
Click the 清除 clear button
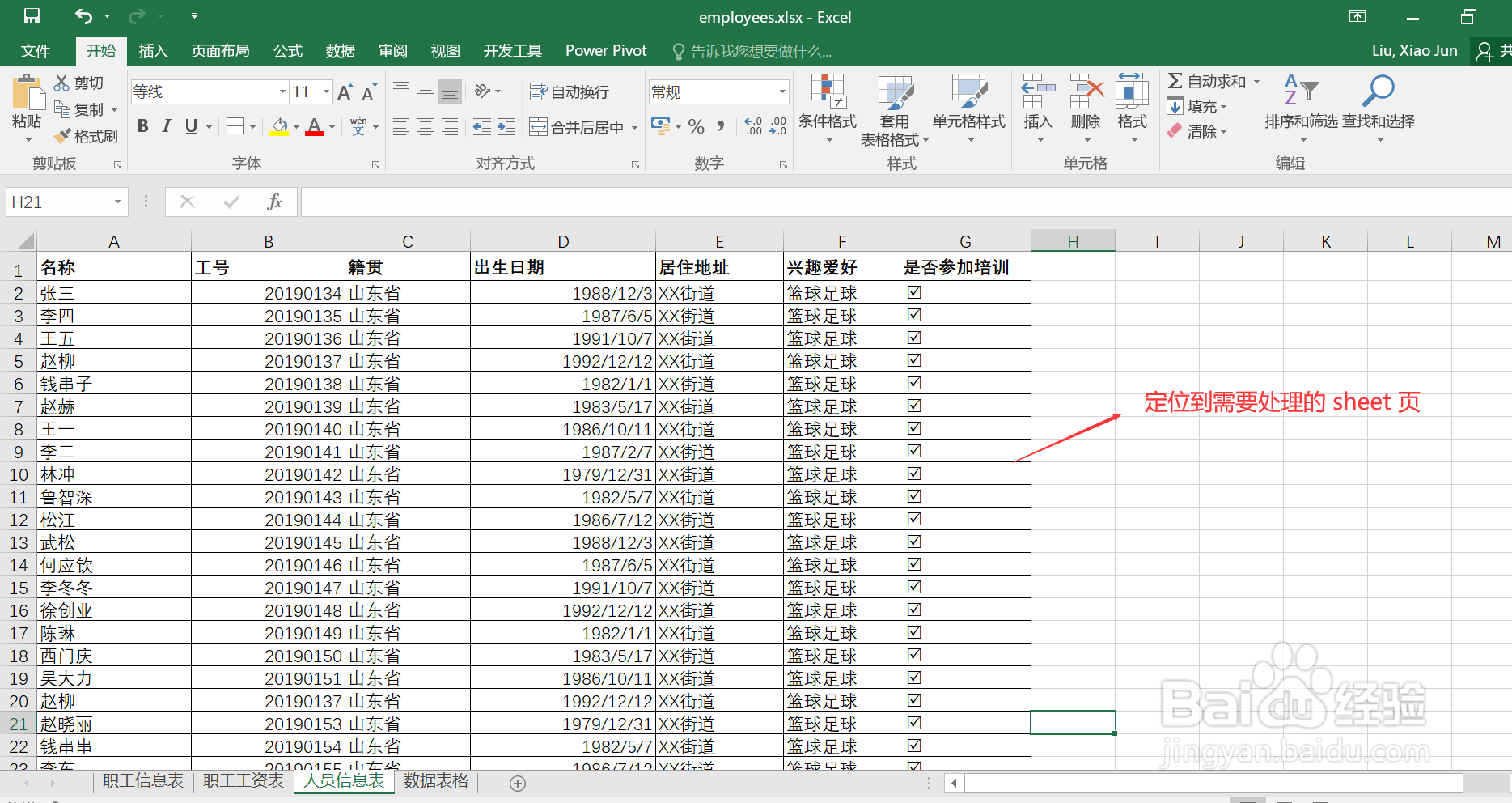pyautogui.click(x=1197, y=131)
